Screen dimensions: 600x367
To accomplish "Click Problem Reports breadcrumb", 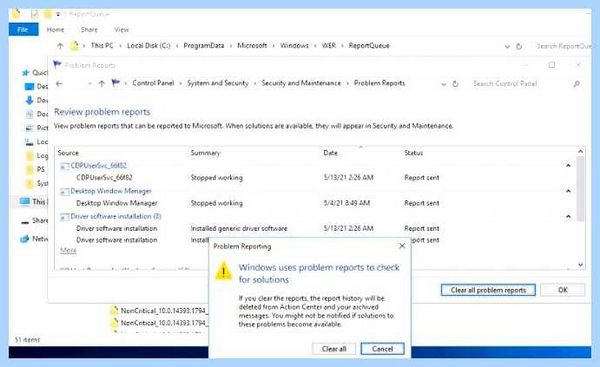I will [x=379, y=83].
